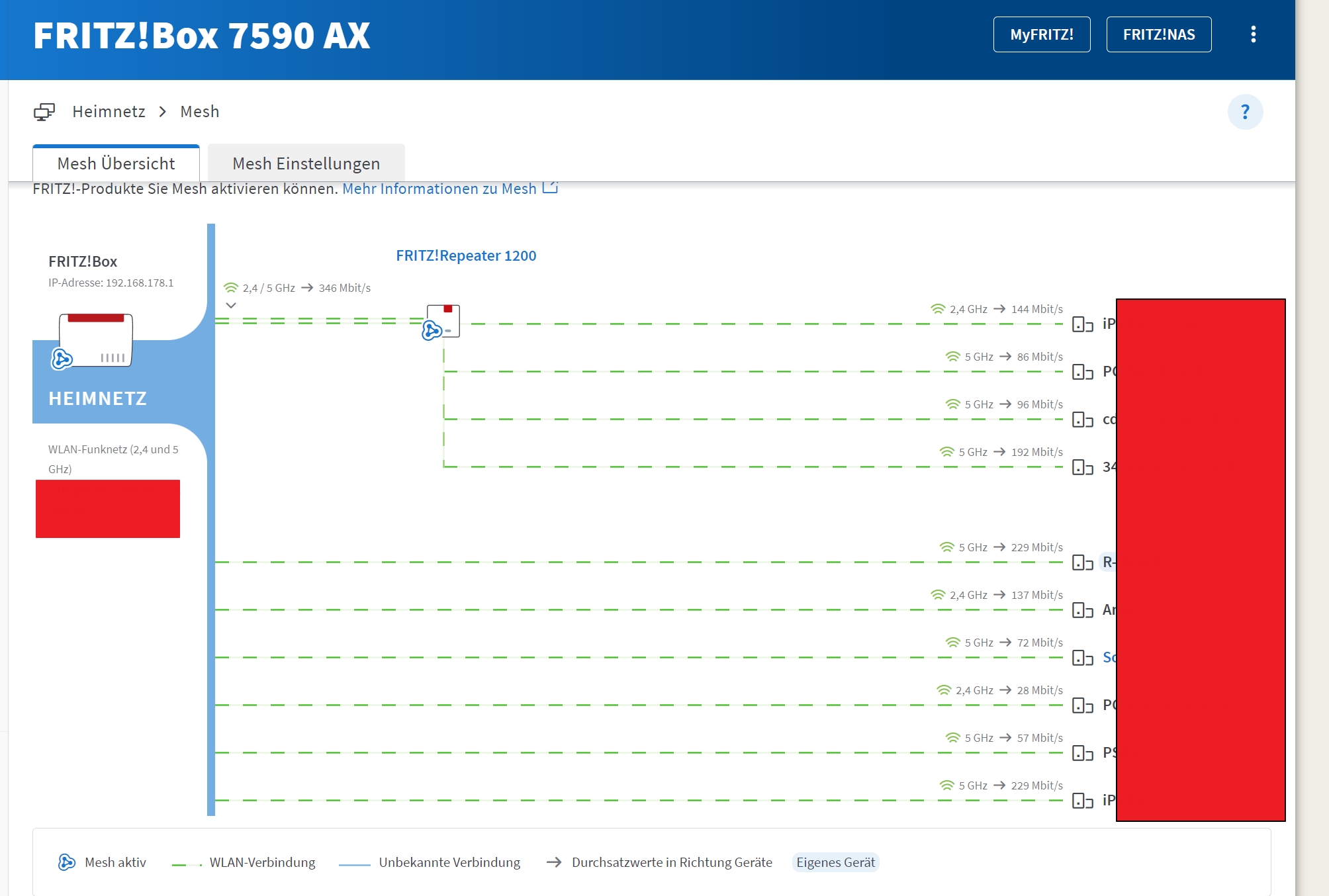Click device icon on 57 Mbit/s connection
The width and height of the screenshot is (1329, 896).
click(x=1082, y=753)
